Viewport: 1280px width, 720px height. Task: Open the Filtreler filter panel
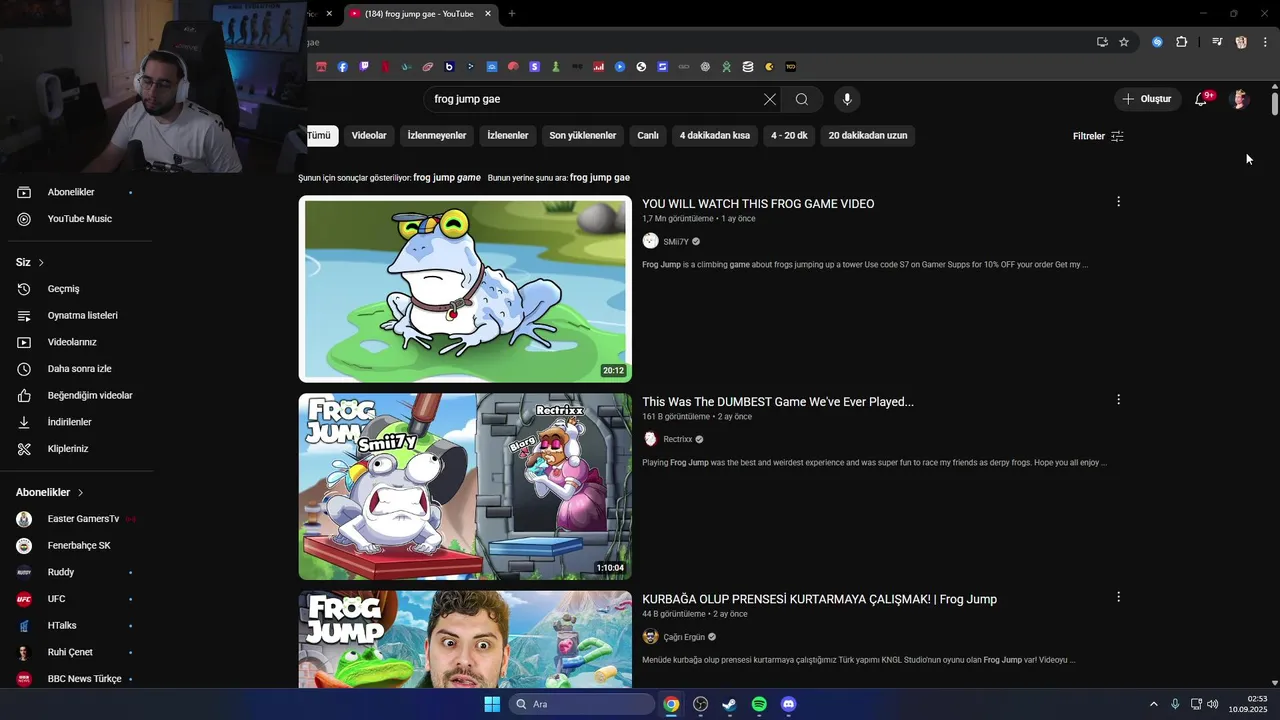pyautogui.click(x=1098, y=136)
